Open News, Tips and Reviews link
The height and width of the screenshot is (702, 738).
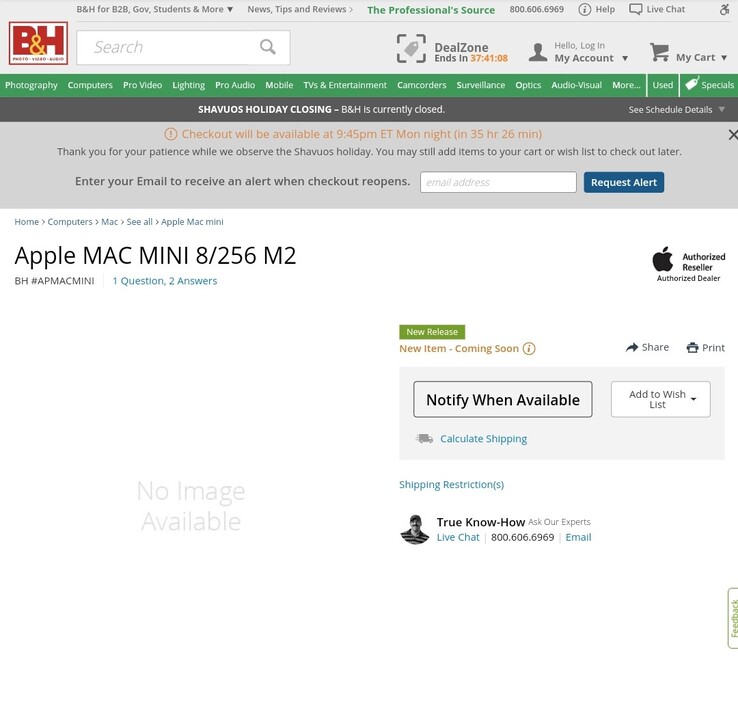(x=300, y=9)
